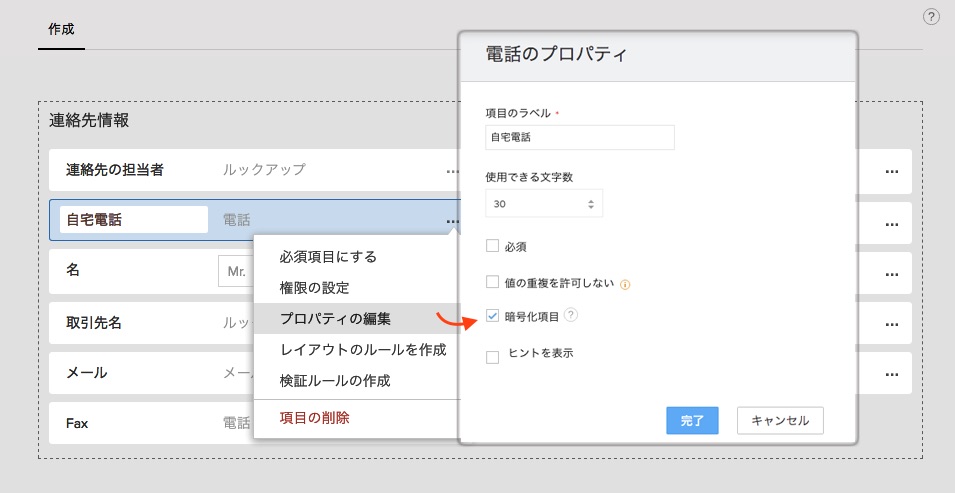Click the far-right ellipsis in the 名 row
This screenshot has width=955, height=493.
tap(892, 275)
